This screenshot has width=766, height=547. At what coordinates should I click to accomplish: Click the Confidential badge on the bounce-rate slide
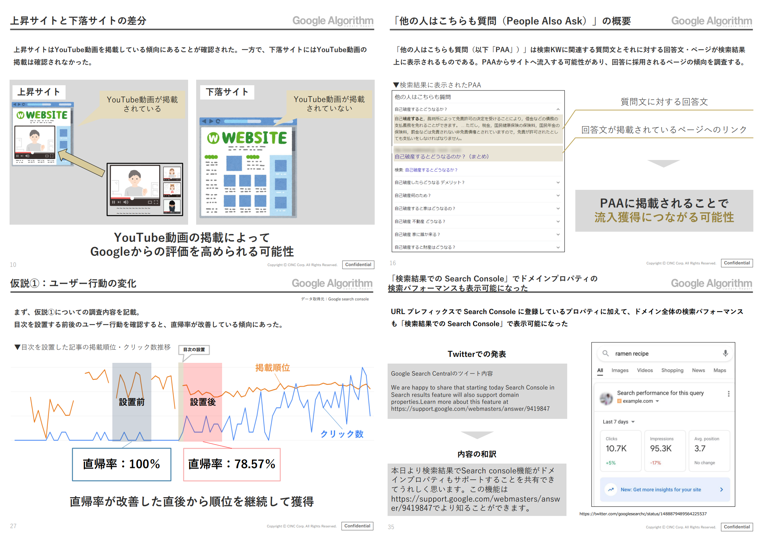[x=357, y=526]
